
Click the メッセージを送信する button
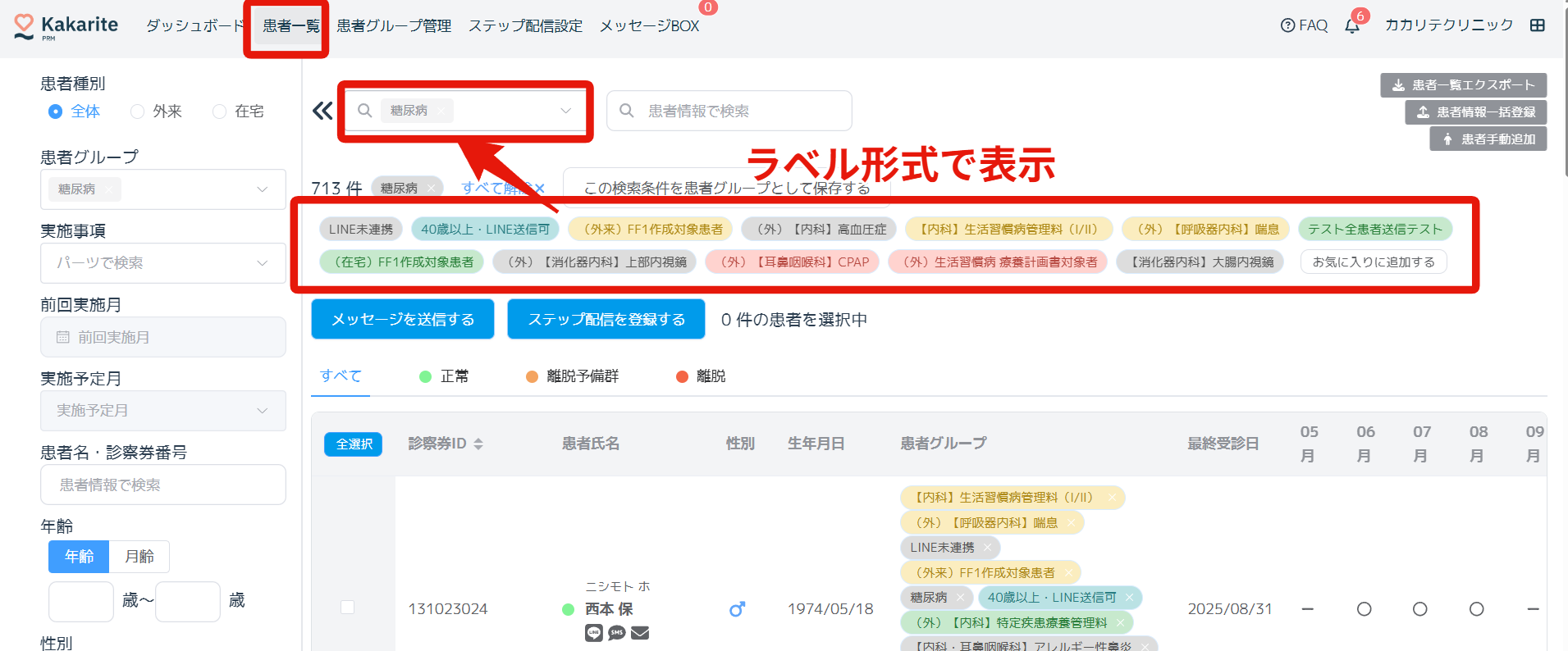402,319
